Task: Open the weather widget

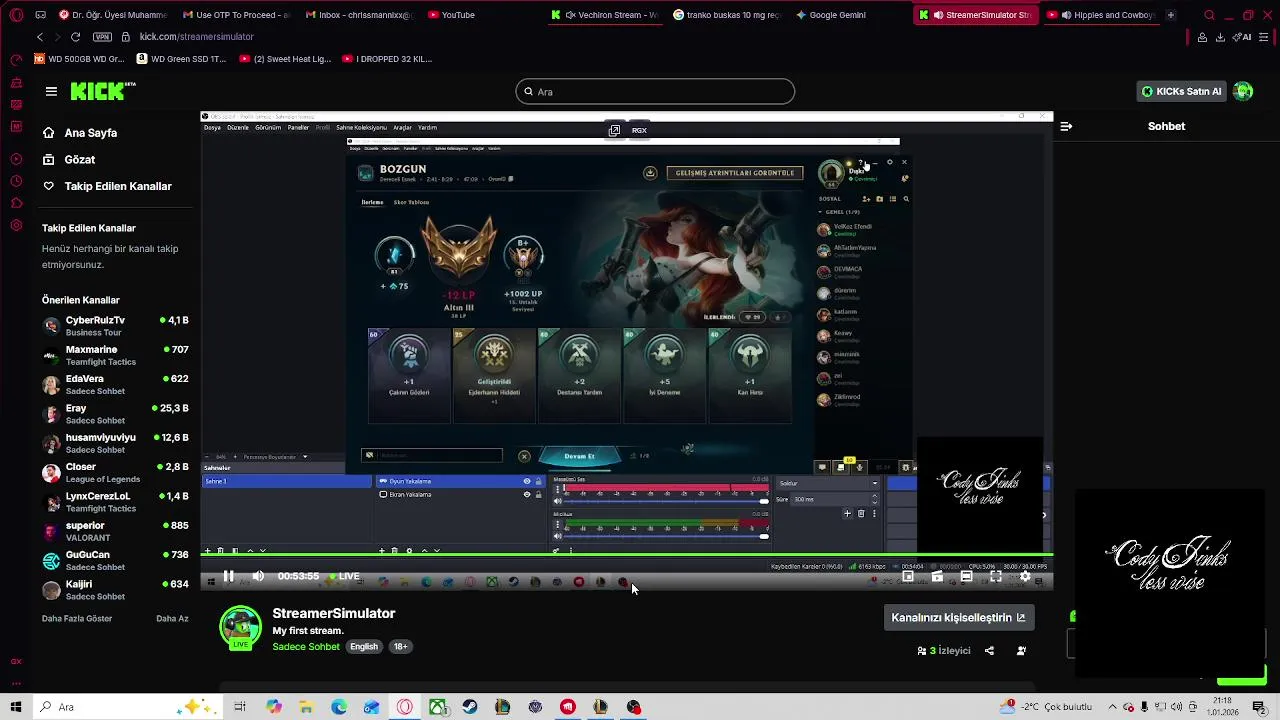Action: click(x=1046, y=707)
